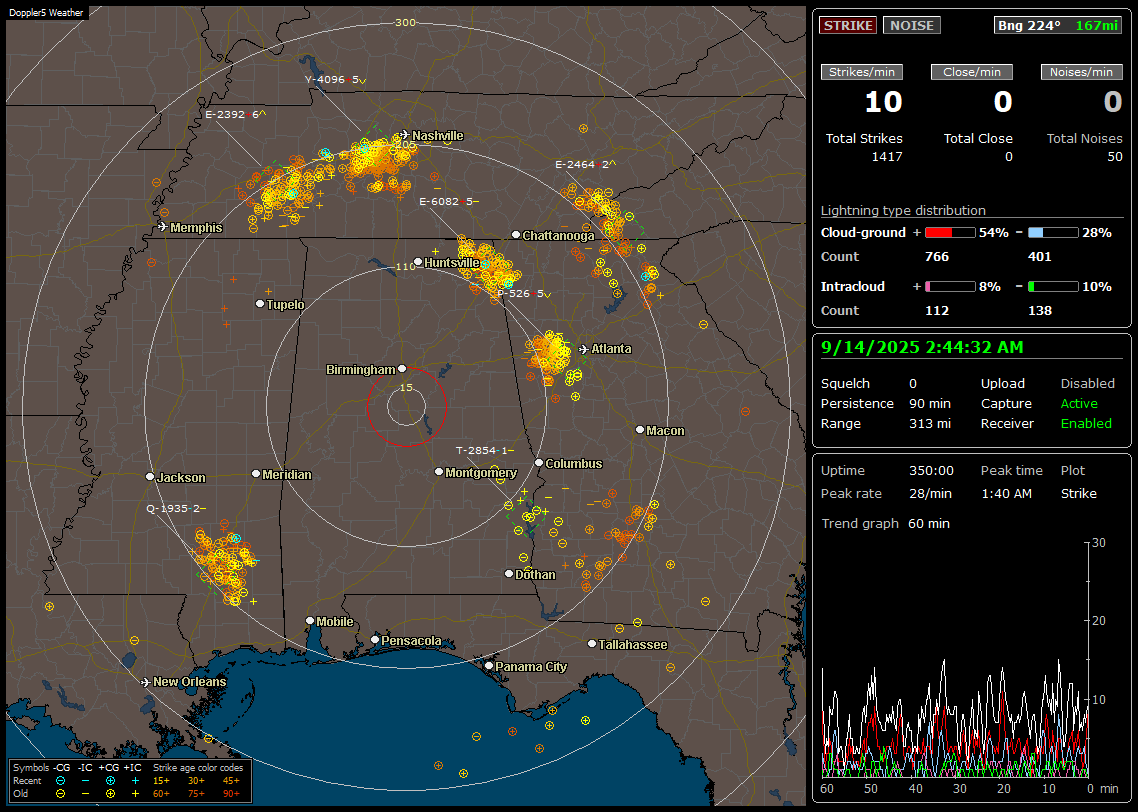Click the Receiver status Enabled

click(1086, 424)
